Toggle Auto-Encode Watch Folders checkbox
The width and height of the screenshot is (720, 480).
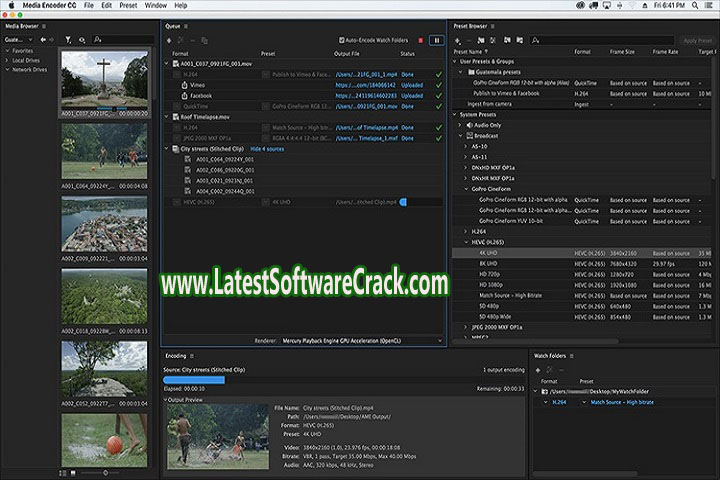tap(342, 40)
